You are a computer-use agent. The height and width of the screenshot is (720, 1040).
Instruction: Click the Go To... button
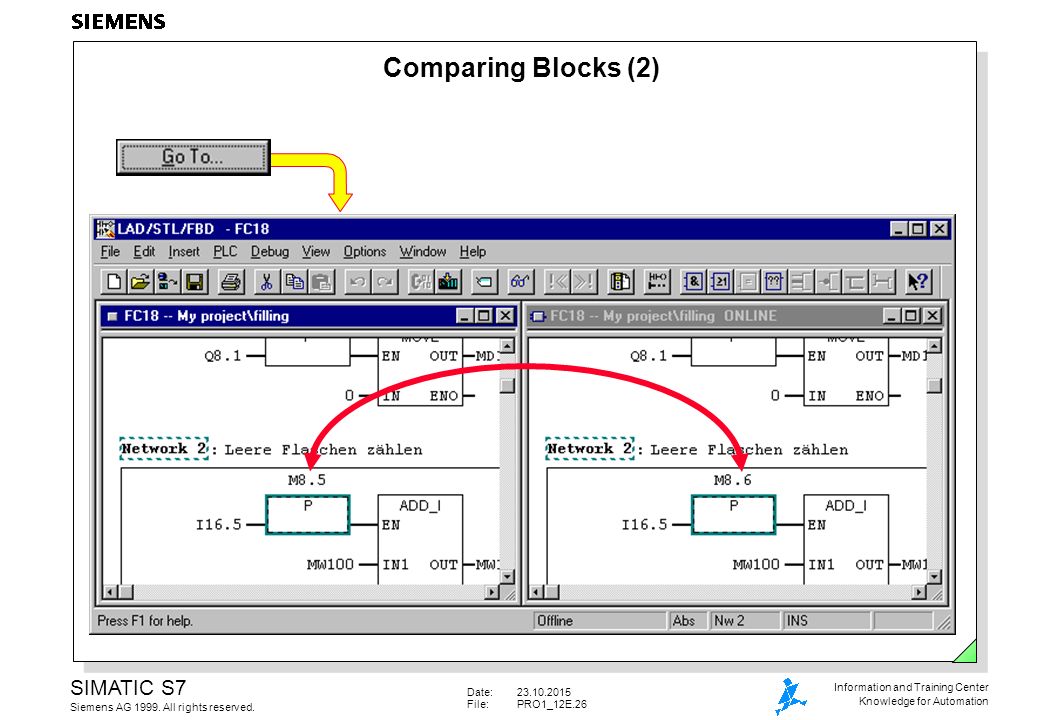(193, 157)
